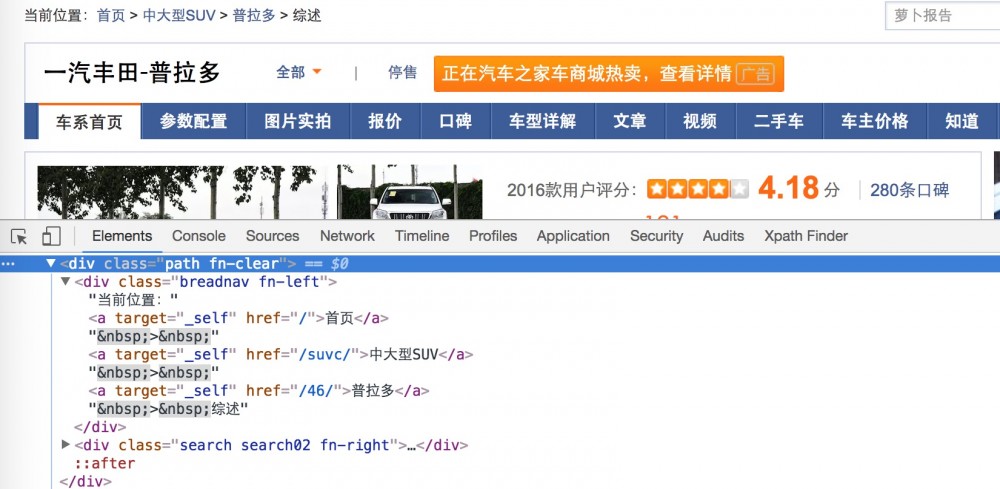Image resolution: width=1000 pixels, height=489 pixels.
Task: Select the "当前位置：" text node
Action: (133, 299)
